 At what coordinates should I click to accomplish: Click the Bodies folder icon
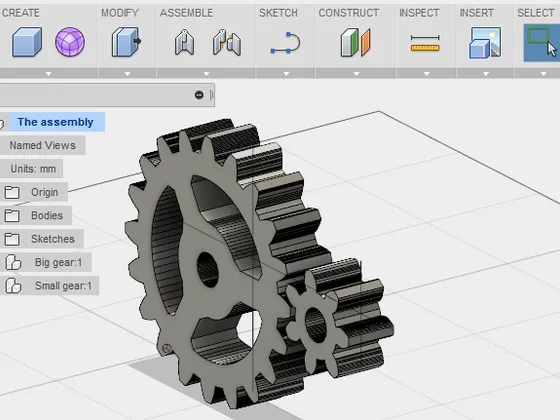tap(12, 216)
